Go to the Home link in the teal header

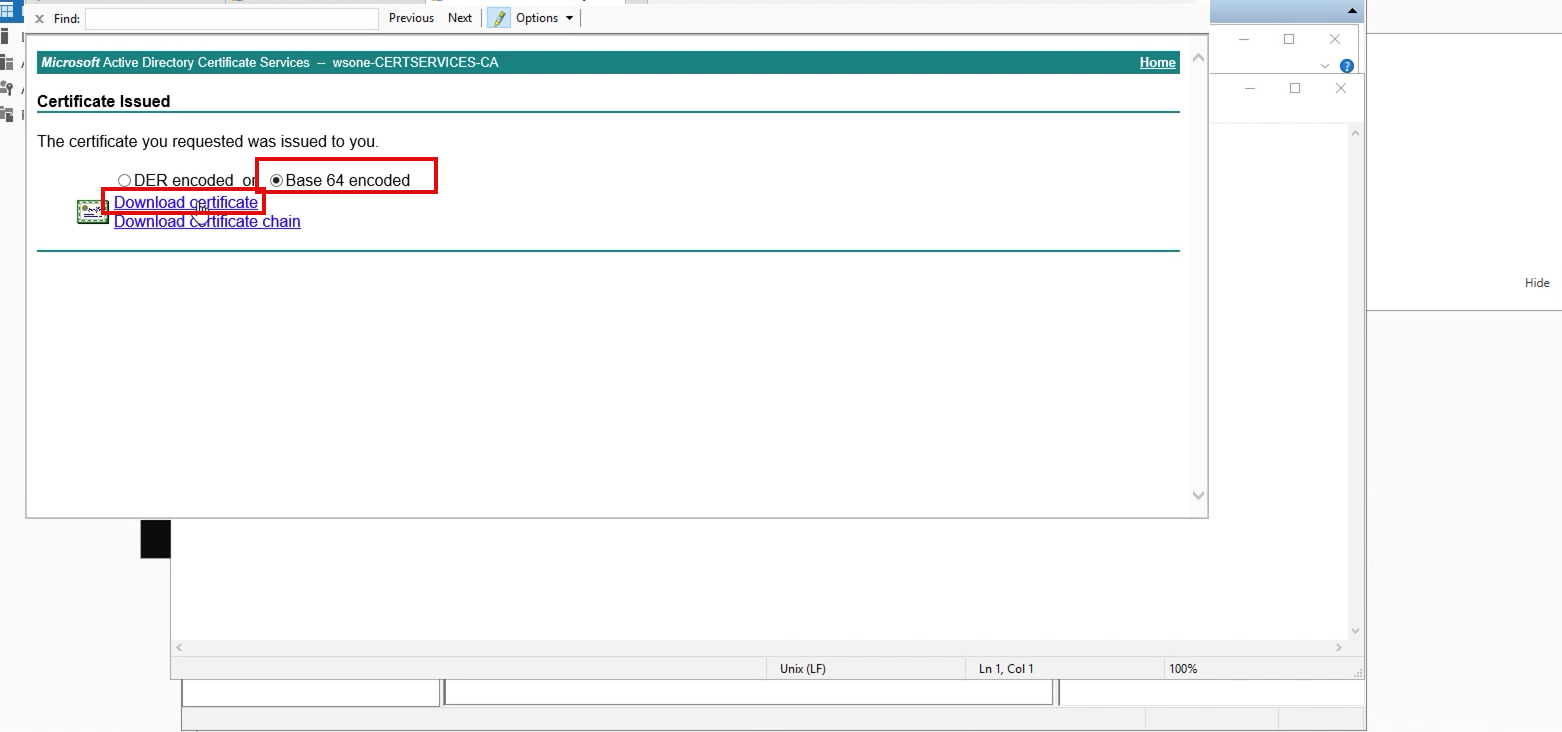pyautogui.click(x=1157, y=62)
